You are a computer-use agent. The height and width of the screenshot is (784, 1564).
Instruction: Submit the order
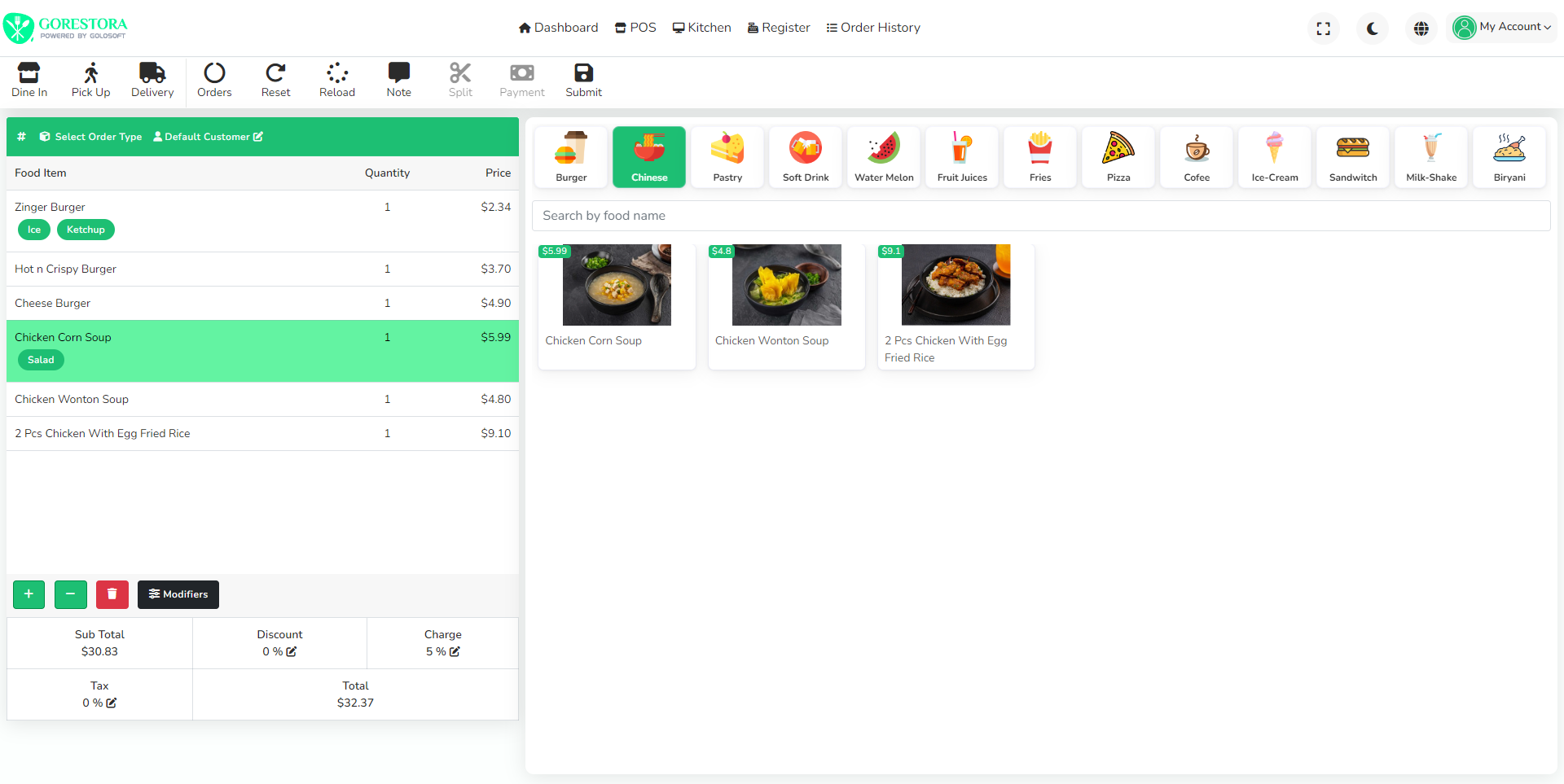pyautogui.click(x=582, y=79)
